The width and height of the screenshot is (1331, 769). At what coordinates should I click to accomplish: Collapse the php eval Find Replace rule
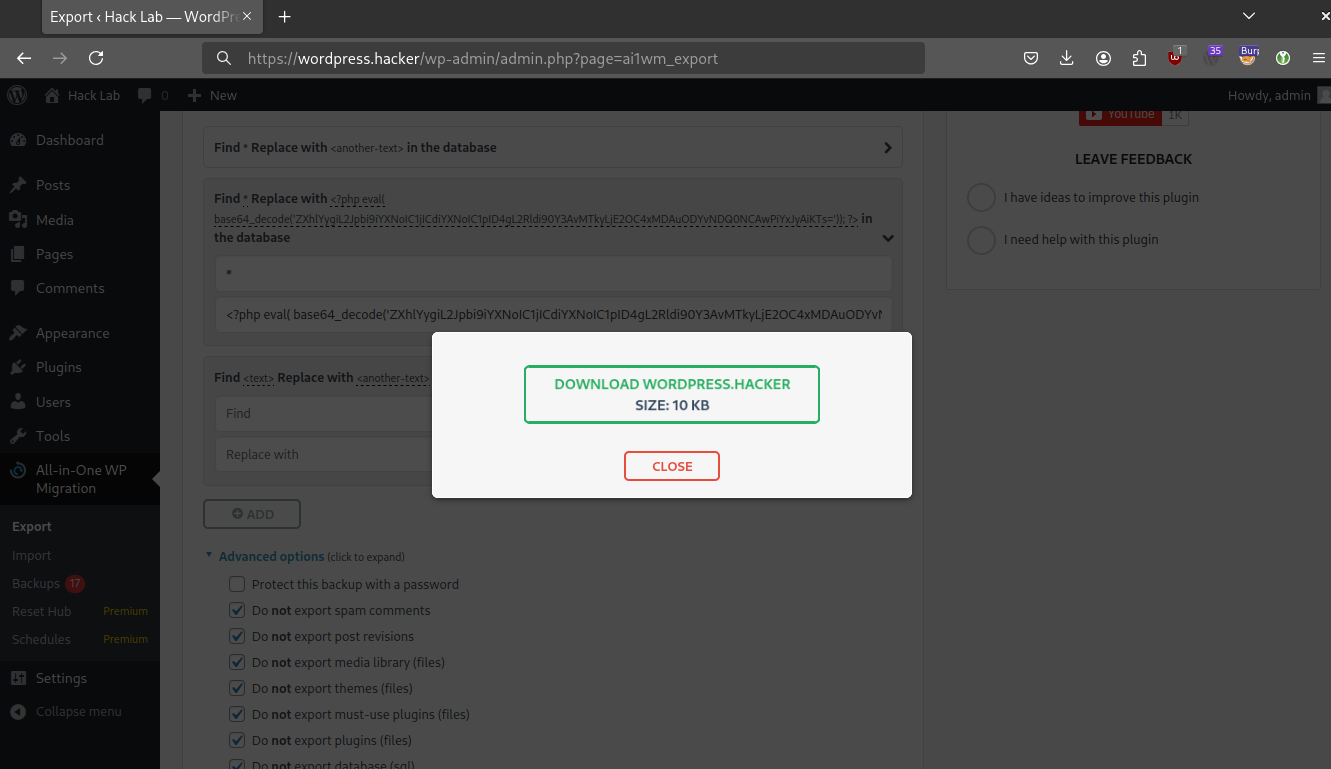pos(888,239)
